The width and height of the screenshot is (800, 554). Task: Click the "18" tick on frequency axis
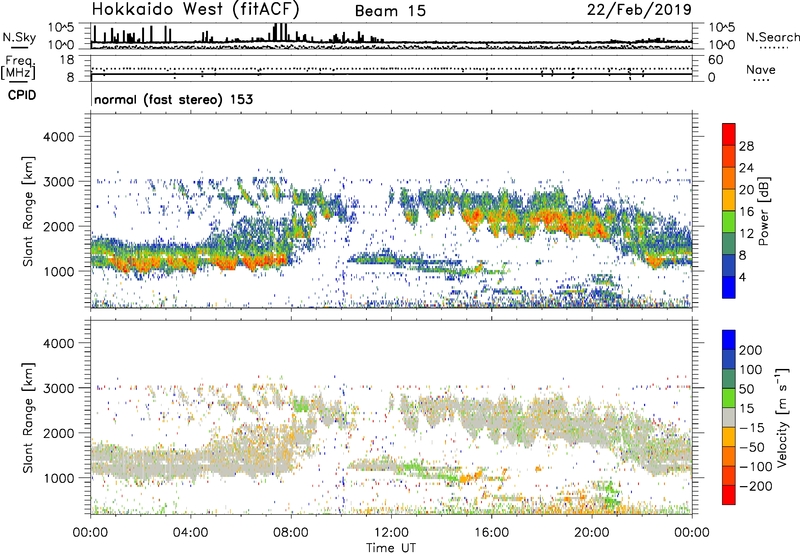coord(68,60)
